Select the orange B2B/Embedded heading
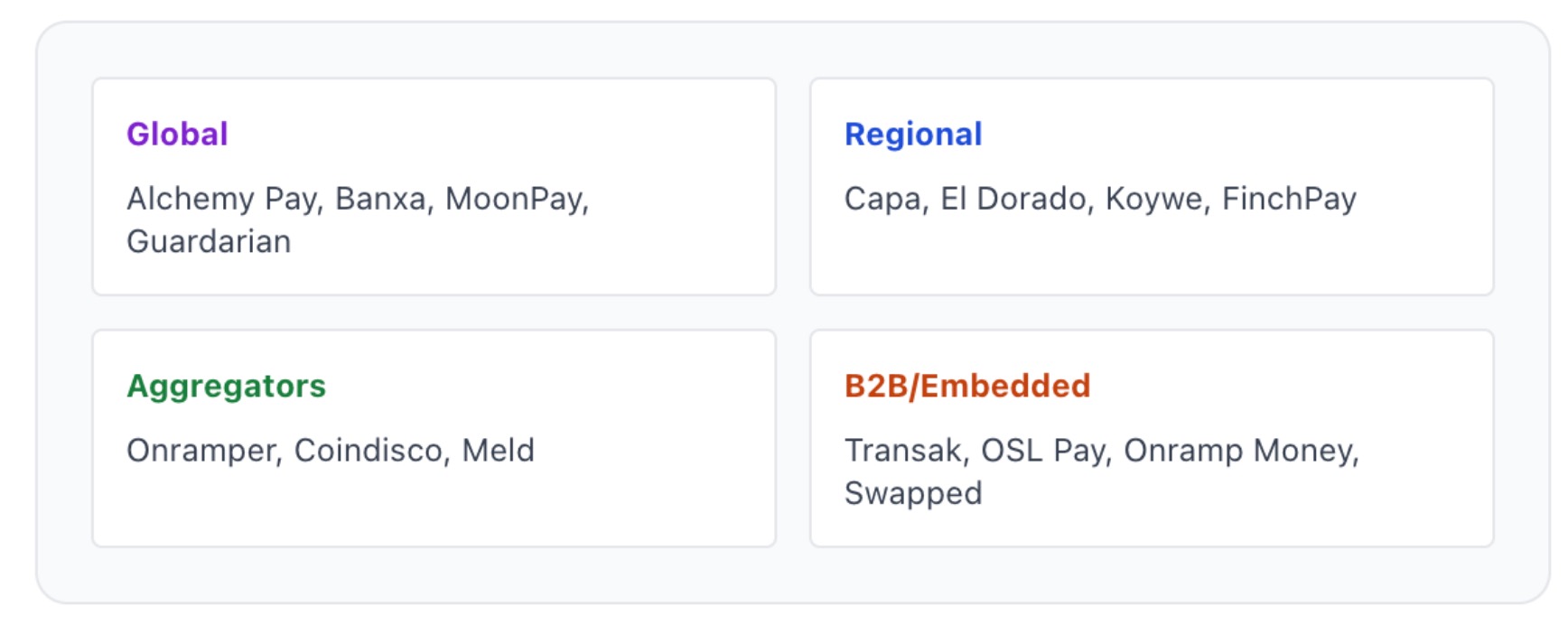 point(966,386)
